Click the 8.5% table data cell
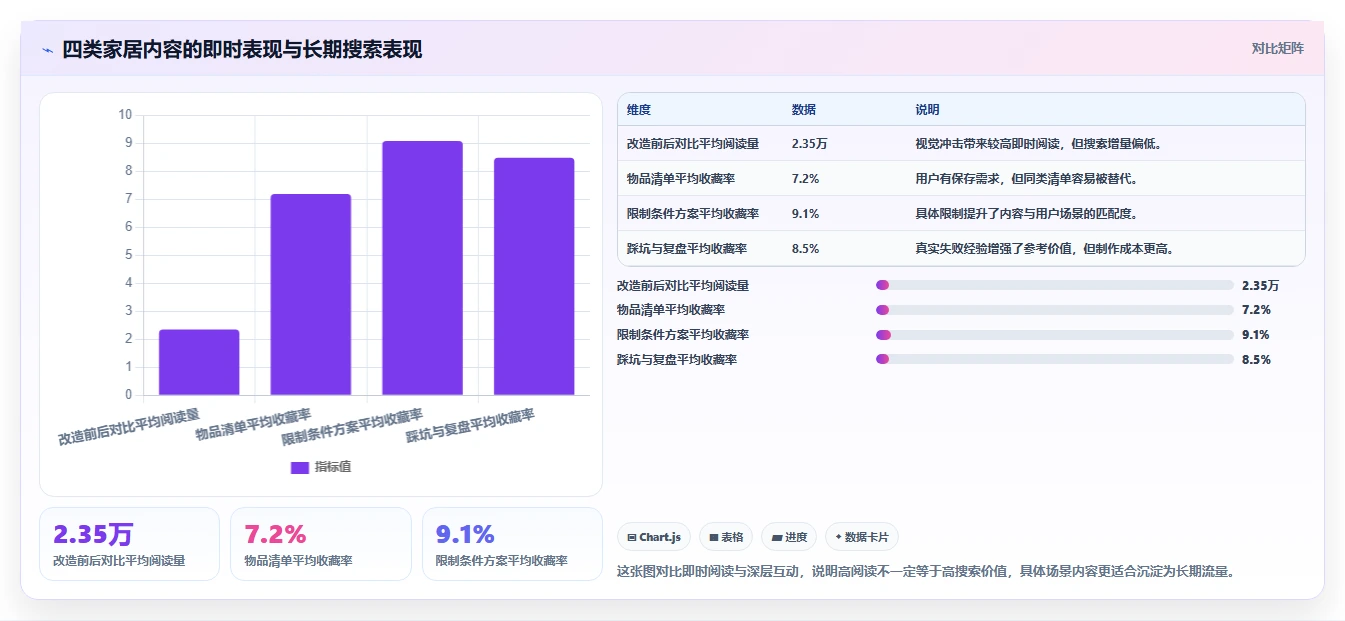The image size is (1345, 621). click(805, 249)
